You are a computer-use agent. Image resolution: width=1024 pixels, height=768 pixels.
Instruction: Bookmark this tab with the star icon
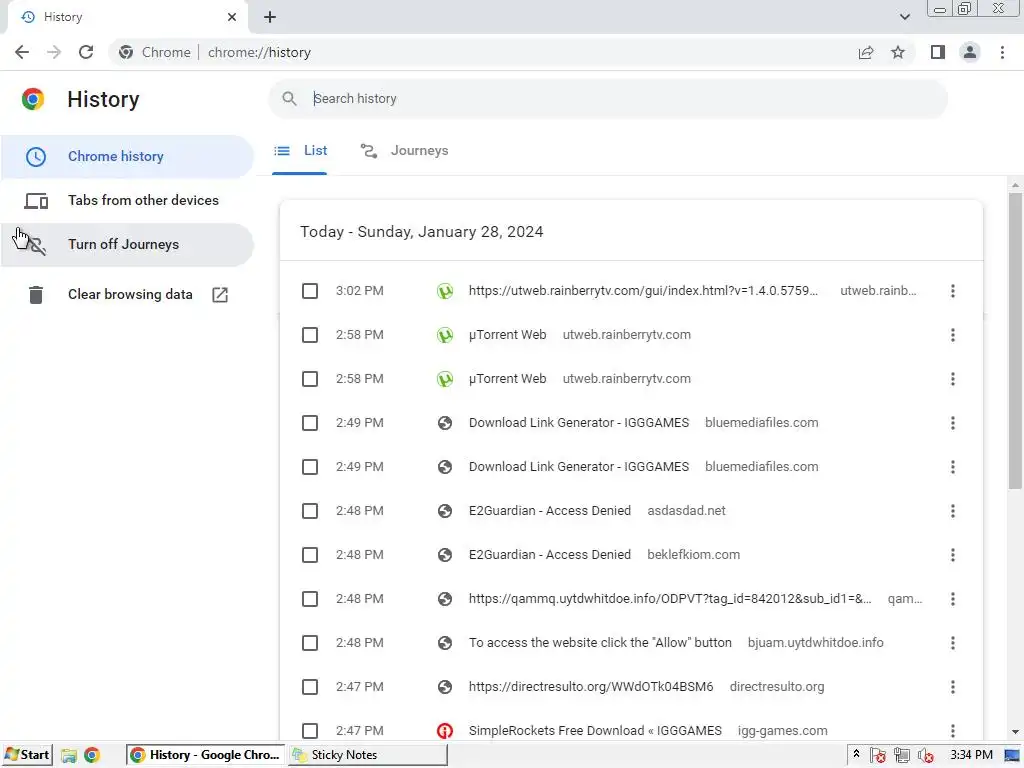coord(898,52)
